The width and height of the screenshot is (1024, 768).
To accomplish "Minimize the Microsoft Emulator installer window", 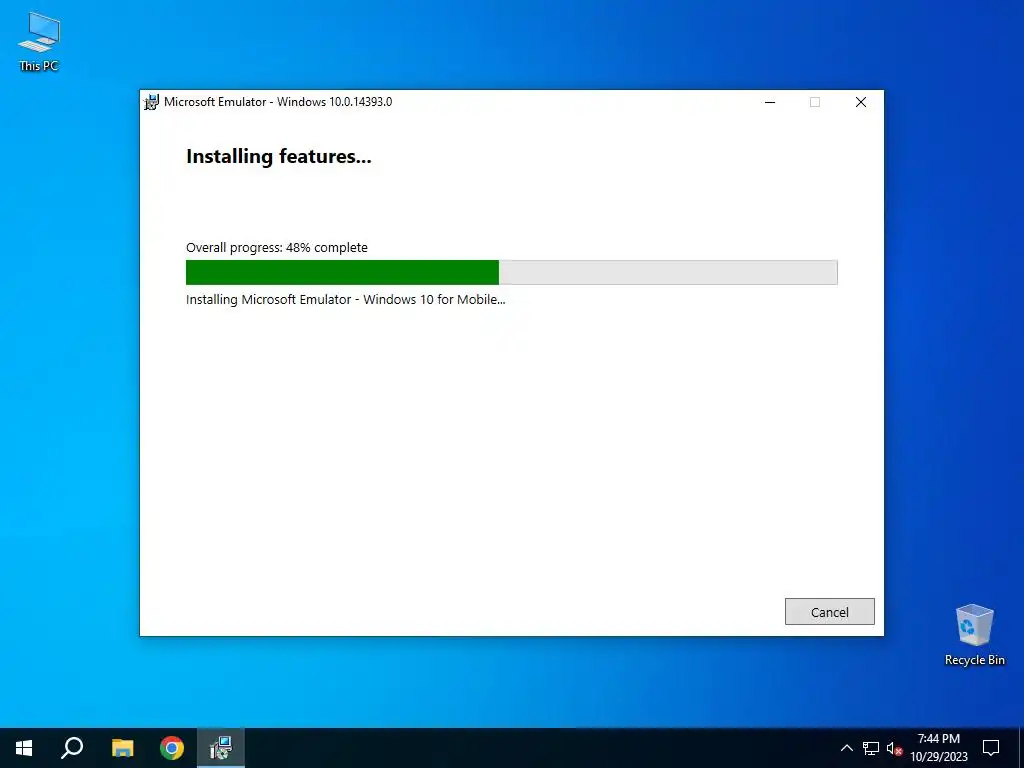I will (770, 102).
